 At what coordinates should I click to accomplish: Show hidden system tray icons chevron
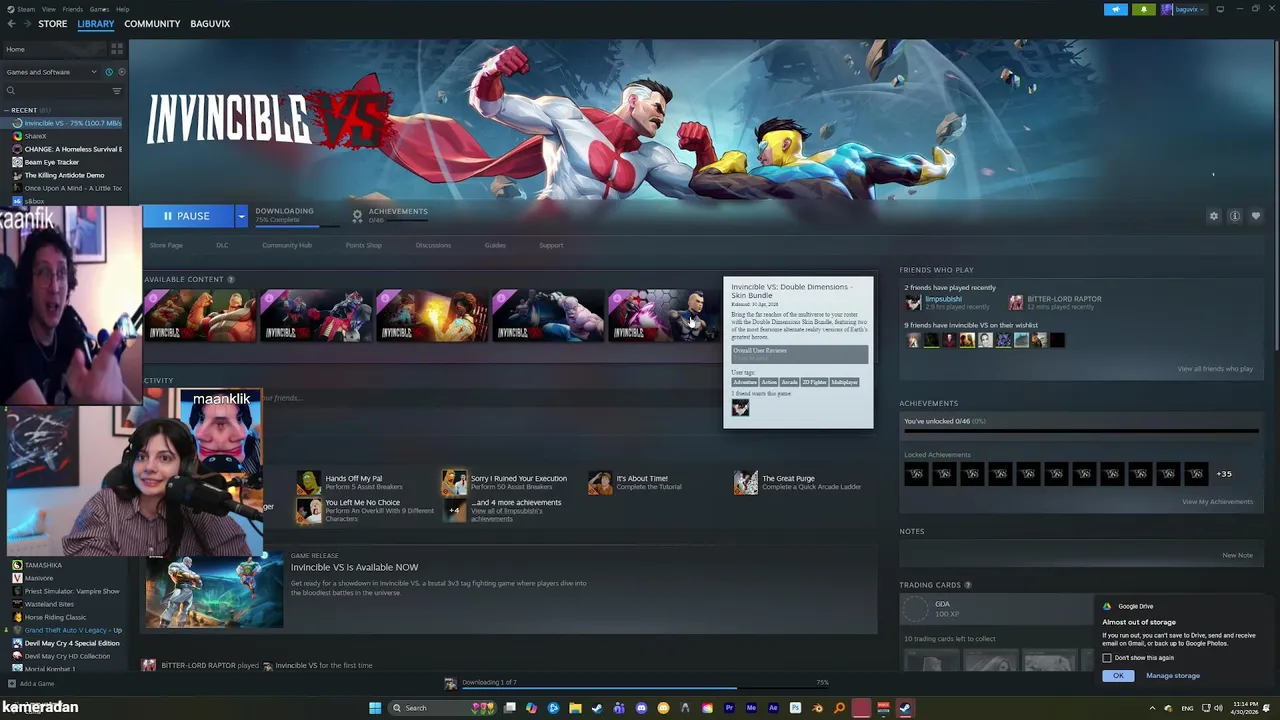(x=1152, y=708)
